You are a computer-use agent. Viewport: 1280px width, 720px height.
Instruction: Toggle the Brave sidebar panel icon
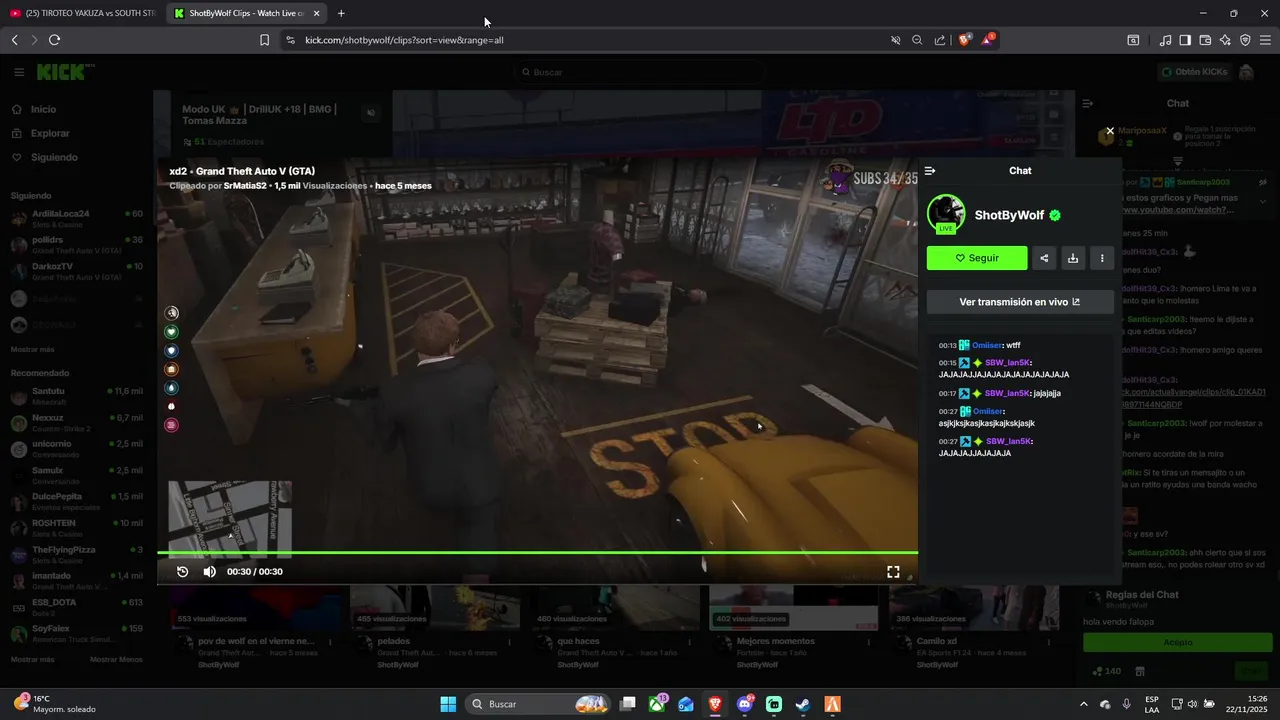point(1185,40)
